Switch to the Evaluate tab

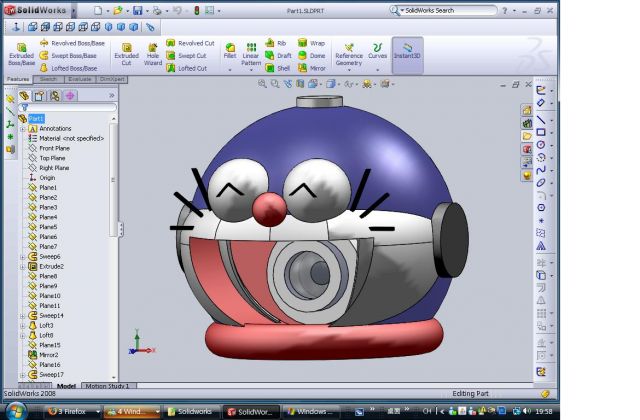tap(80, 79)
